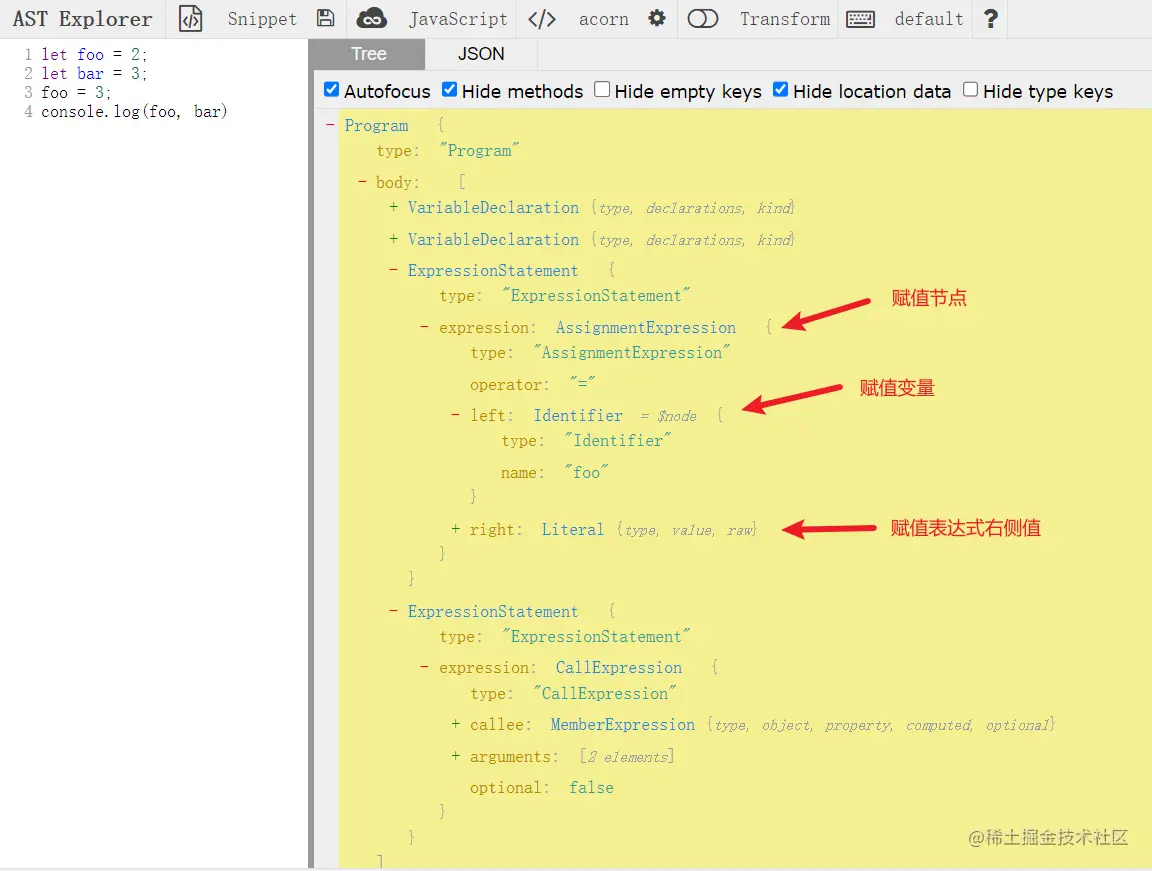Click the parser code brackets icon

pyautogui.click(x=541, y=19)
